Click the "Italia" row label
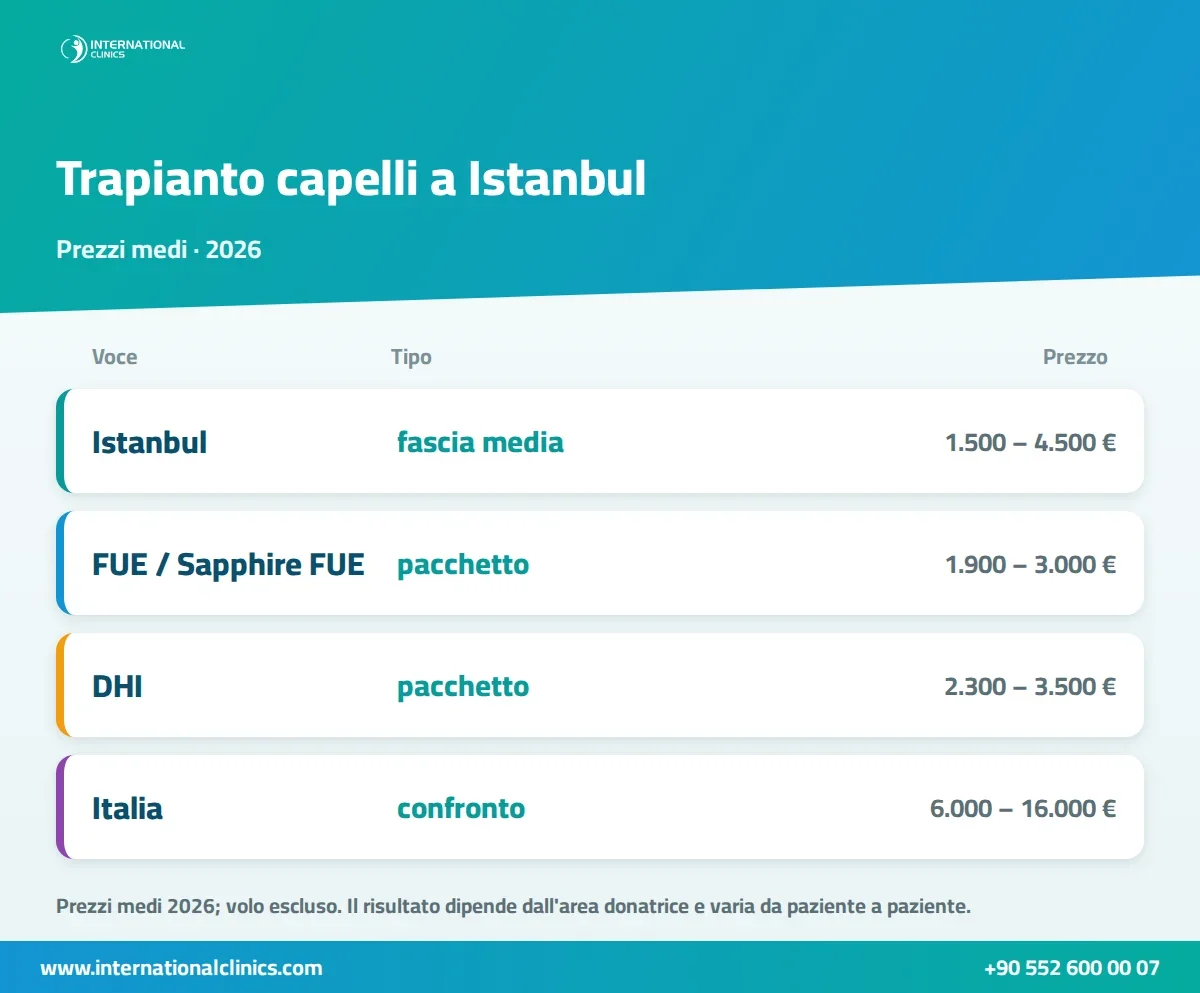The image size is (1200, 993). pyautogui.click(x=127, y=808)
